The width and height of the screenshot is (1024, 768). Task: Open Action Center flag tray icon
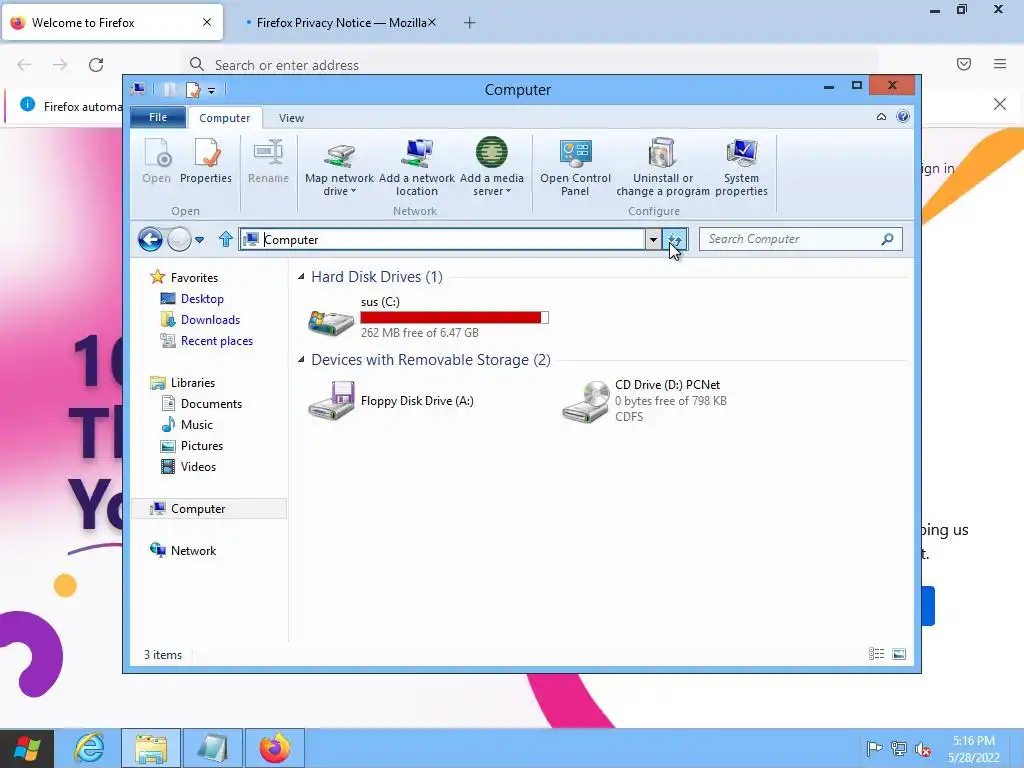point(874,749)
